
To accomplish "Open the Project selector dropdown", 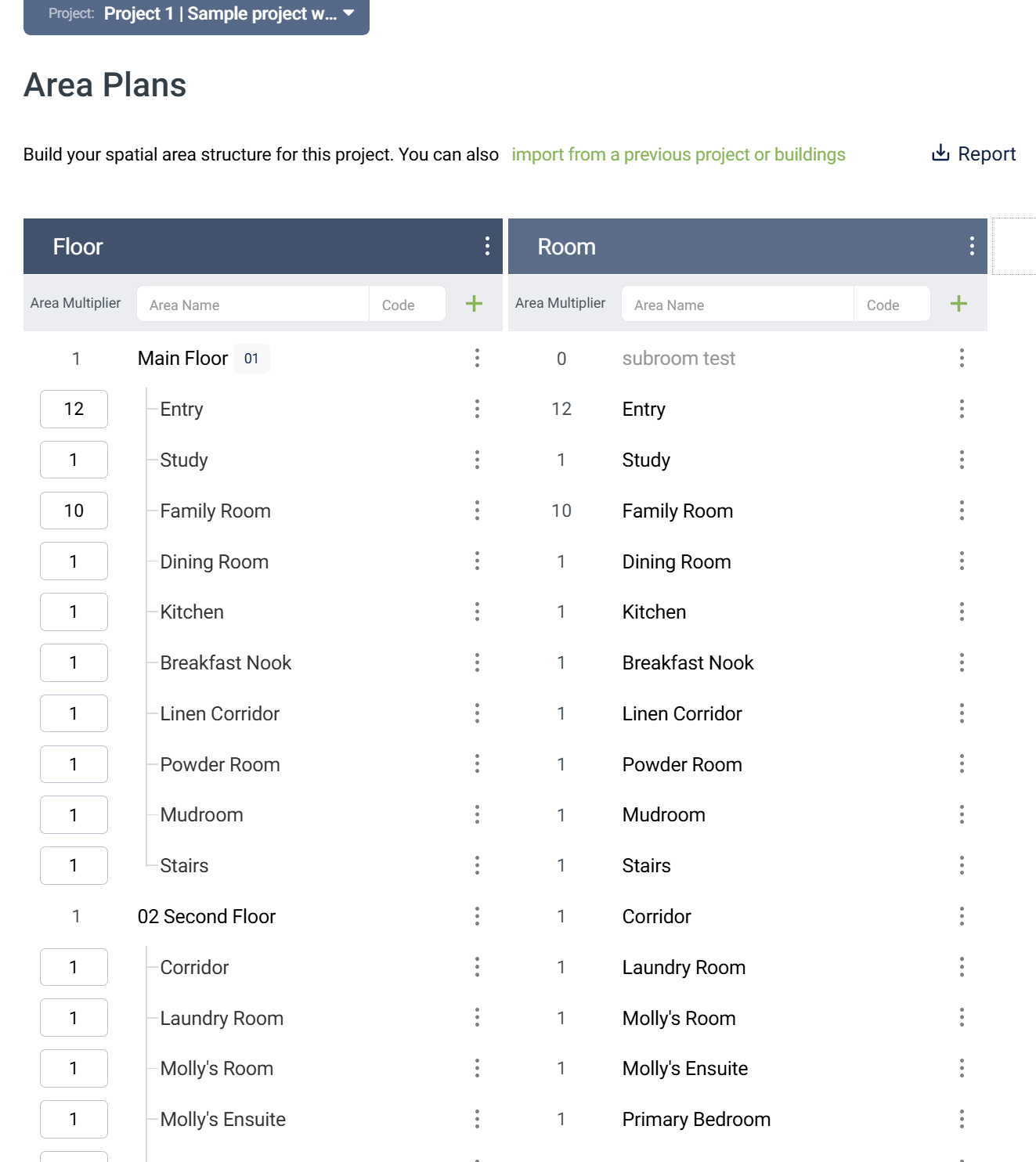I will click(x=197, y=14).
